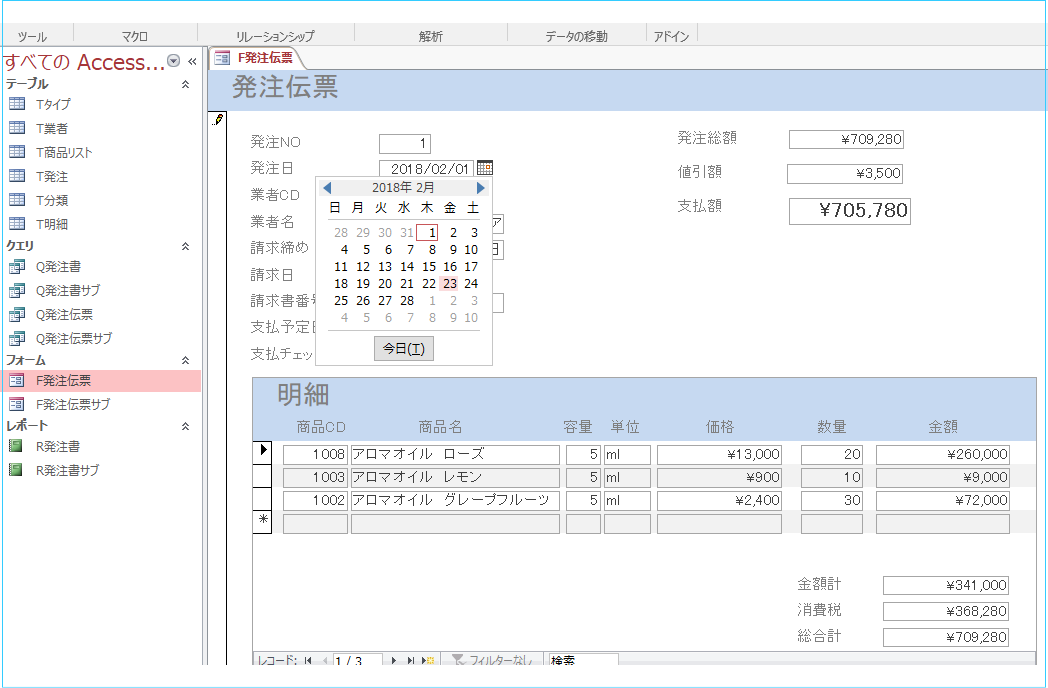Image resolution: width=1048 pixels, height=688 pixels.
Task: Go to previous month in calendar popup
Action: (x=327, y=188)
